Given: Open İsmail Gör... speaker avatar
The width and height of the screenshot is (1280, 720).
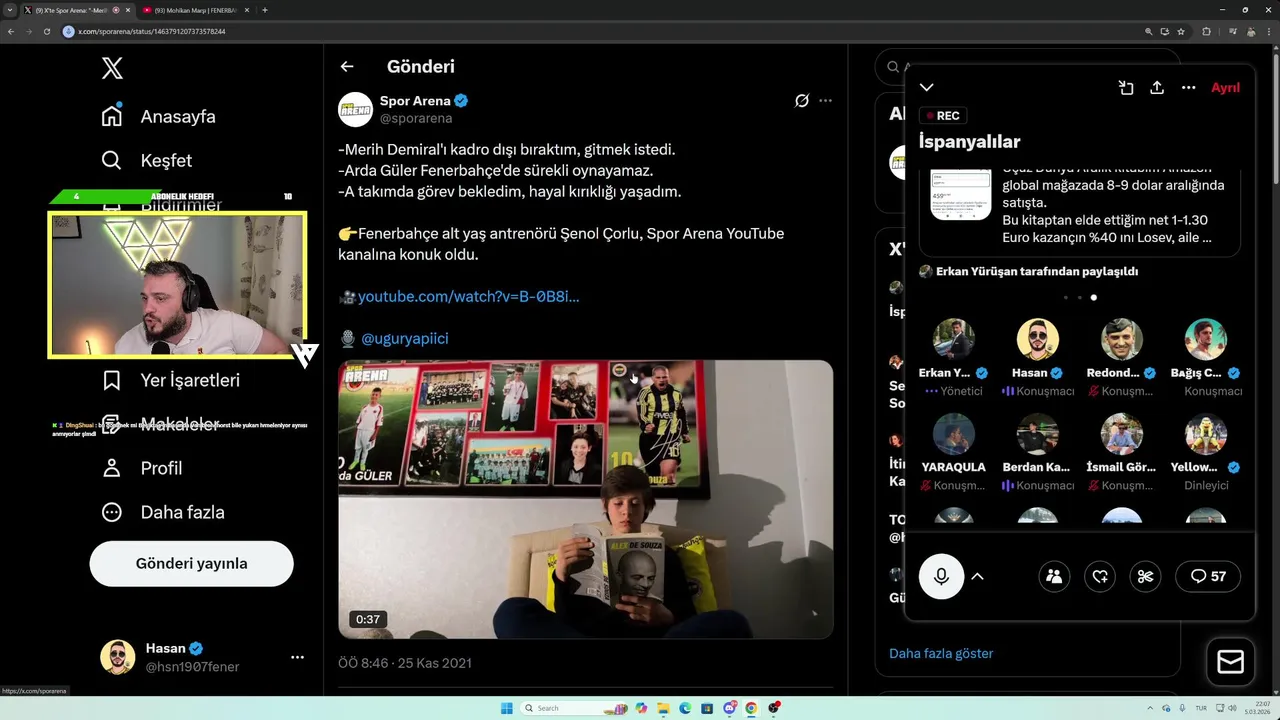Looking at the screenshot, I should 1121,433.
